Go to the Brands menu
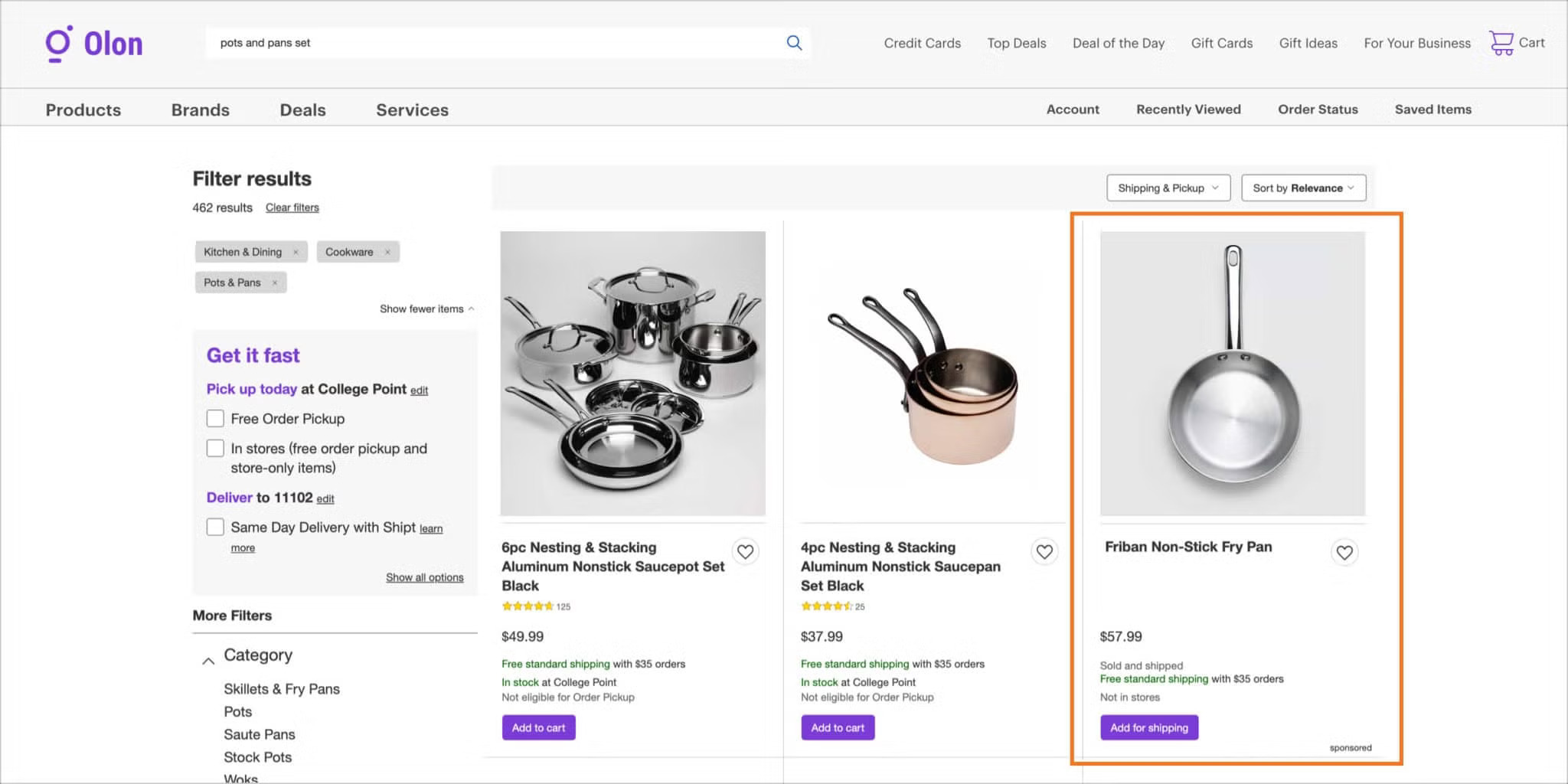Screen dimensions: 1568x784 [x=200, y=109]
